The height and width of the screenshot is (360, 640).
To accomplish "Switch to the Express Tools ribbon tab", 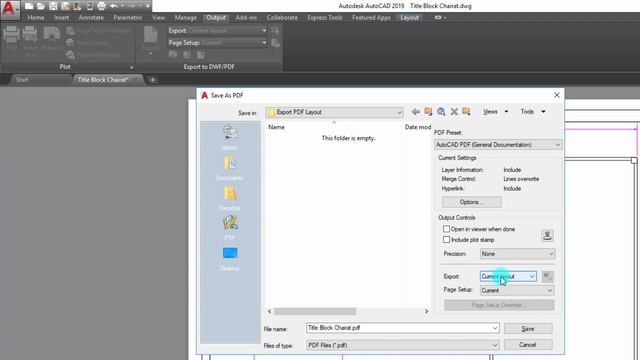I will coord(325,18).
